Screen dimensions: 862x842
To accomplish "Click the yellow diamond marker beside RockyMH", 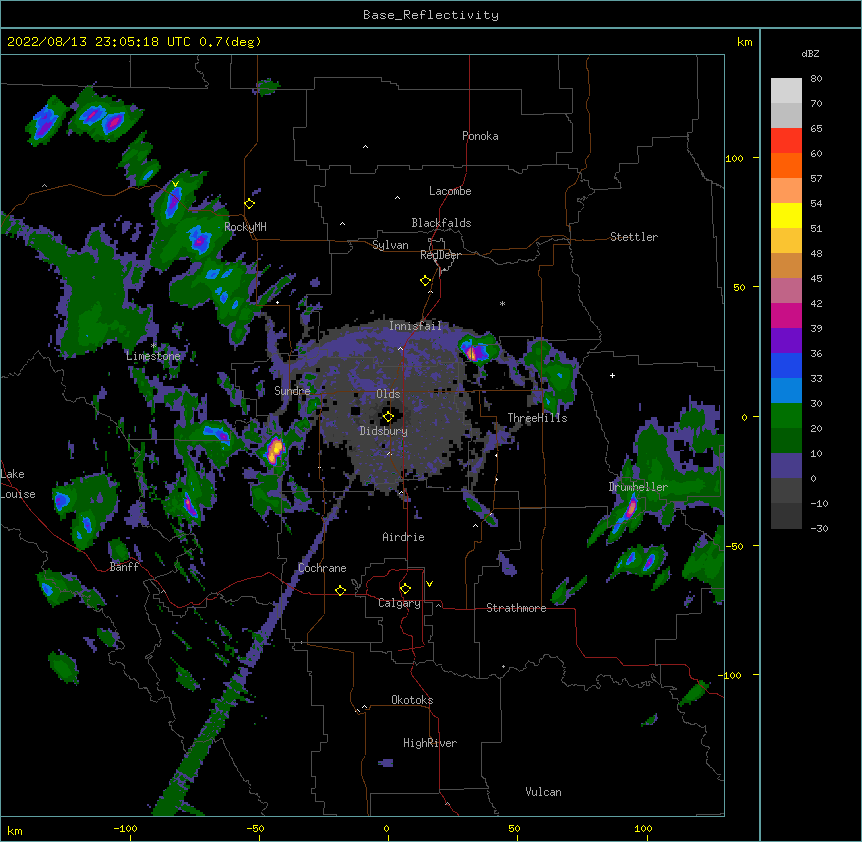I will tap(250, 204).
